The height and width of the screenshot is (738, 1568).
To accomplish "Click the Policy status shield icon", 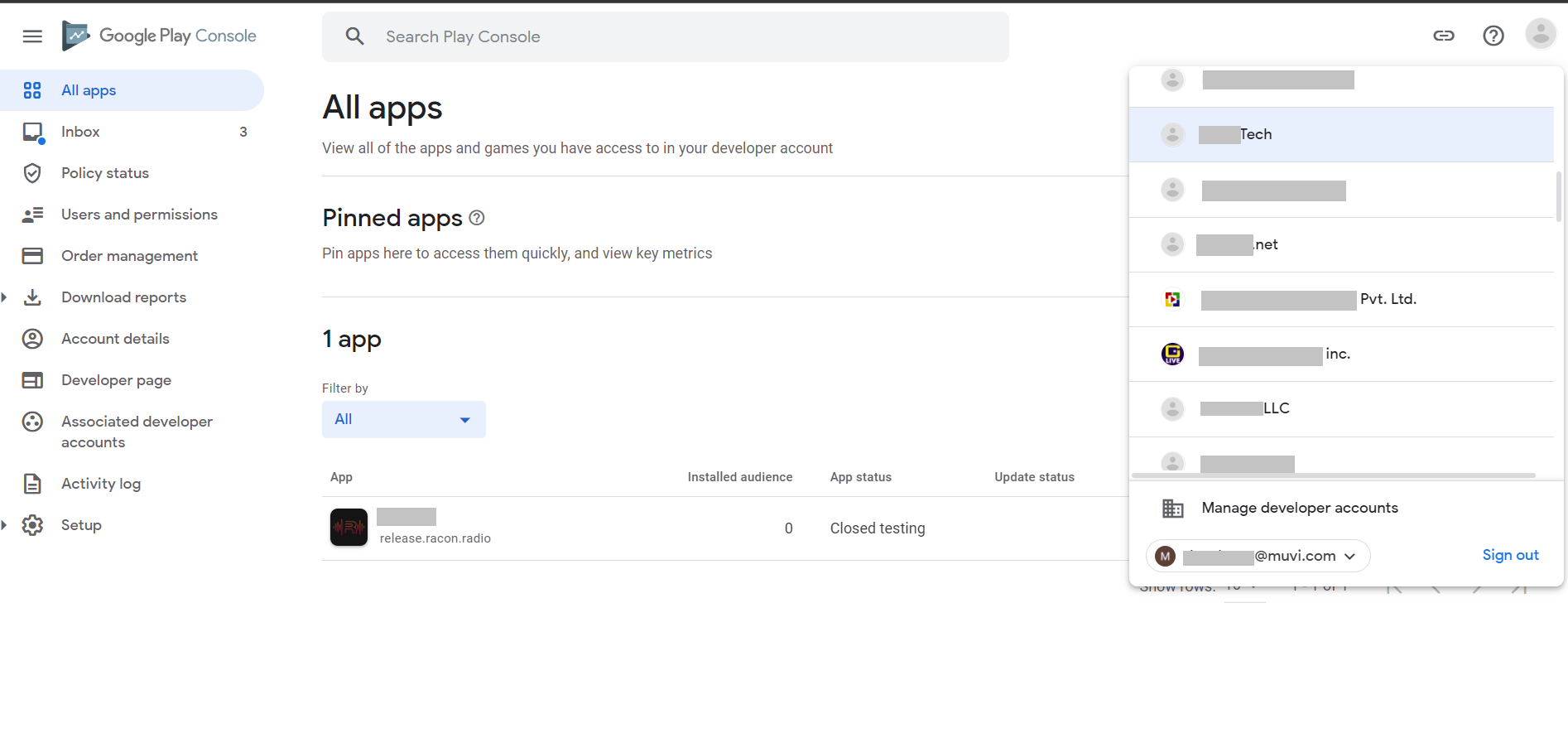I will click(32, 173).
